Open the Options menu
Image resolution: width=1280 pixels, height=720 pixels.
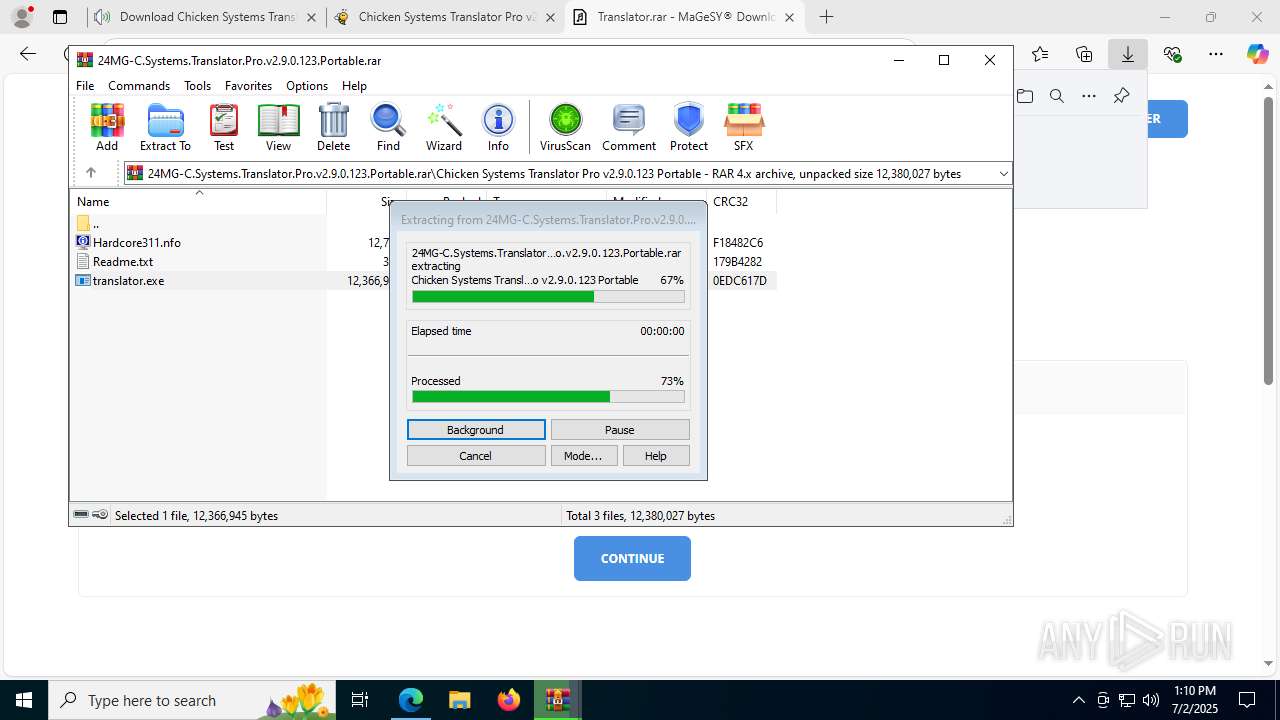307,86
